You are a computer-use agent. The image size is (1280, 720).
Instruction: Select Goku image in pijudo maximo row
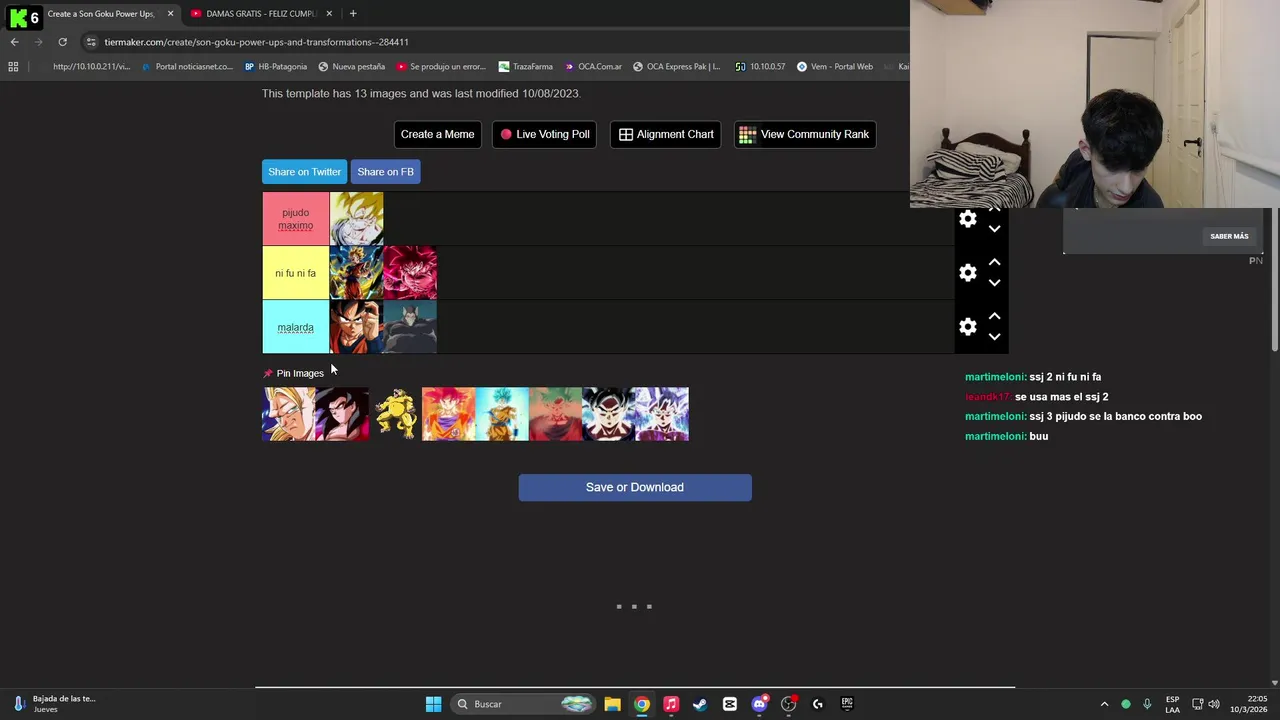tap(356, 219)
